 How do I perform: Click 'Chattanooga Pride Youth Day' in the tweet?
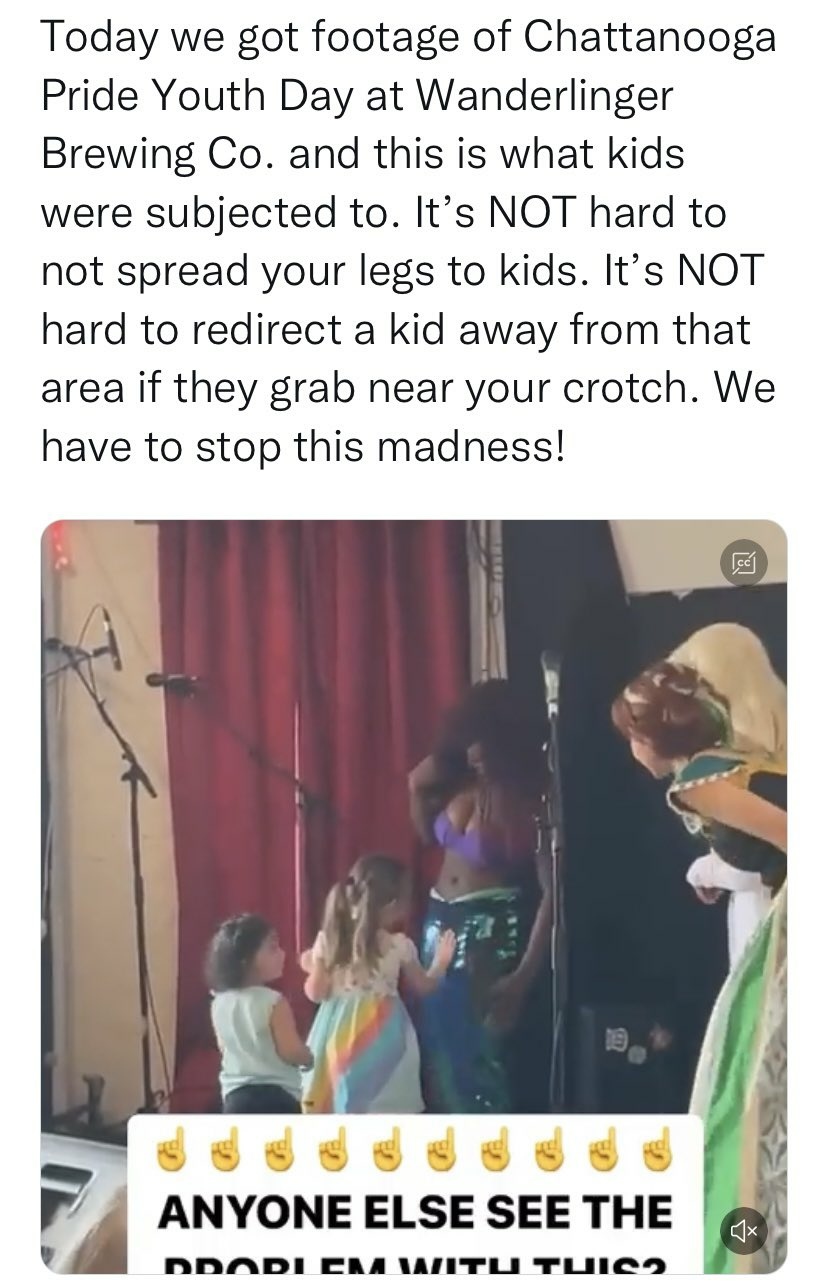(x=409, y=67)
